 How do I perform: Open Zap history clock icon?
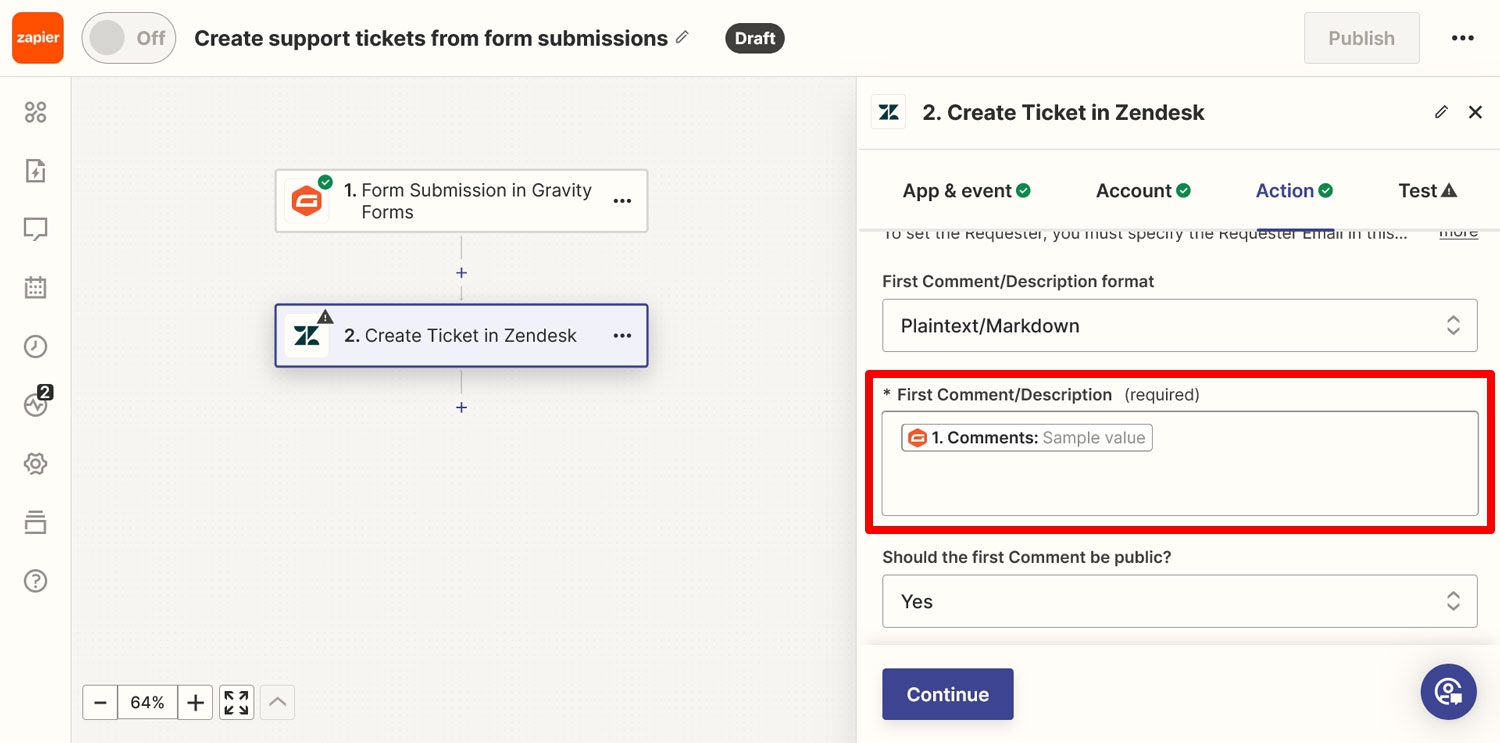tap(35, 347)
